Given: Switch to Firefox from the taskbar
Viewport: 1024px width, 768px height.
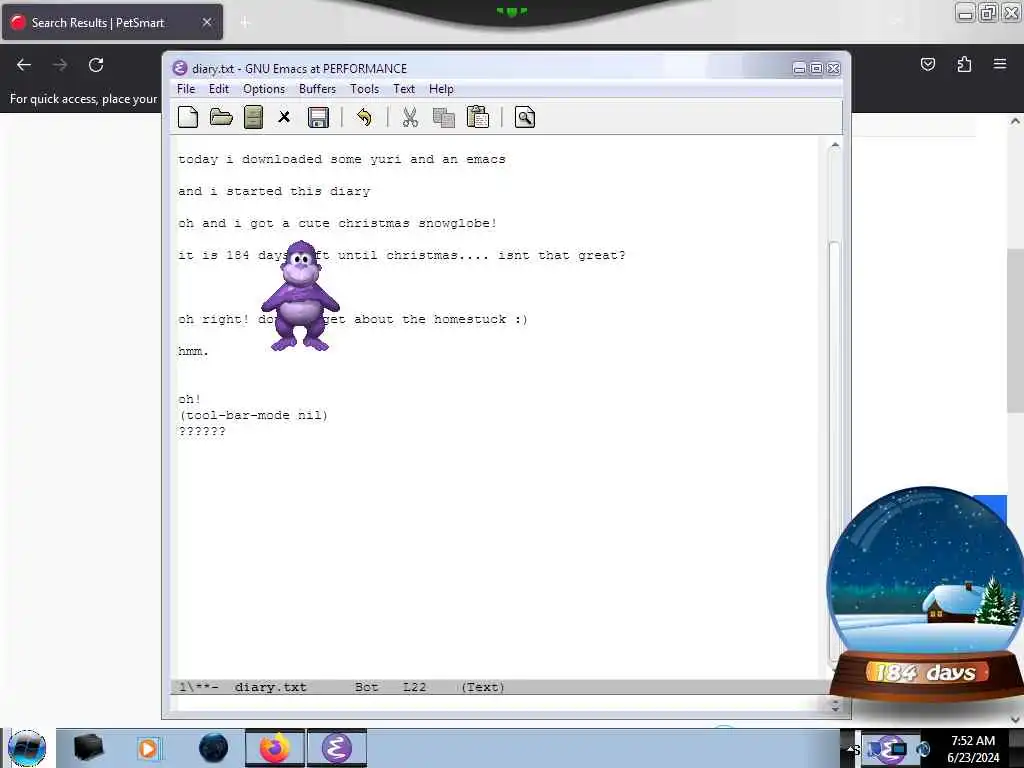Looking at the screenshot, I should click(275, 748).
